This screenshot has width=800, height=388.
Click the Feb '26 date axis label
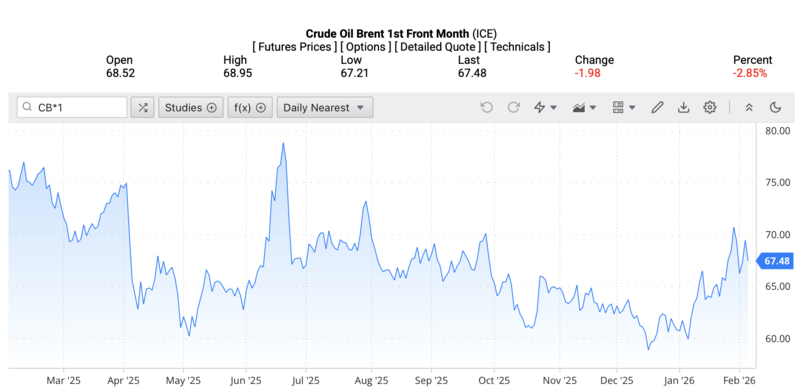[740, 381]
